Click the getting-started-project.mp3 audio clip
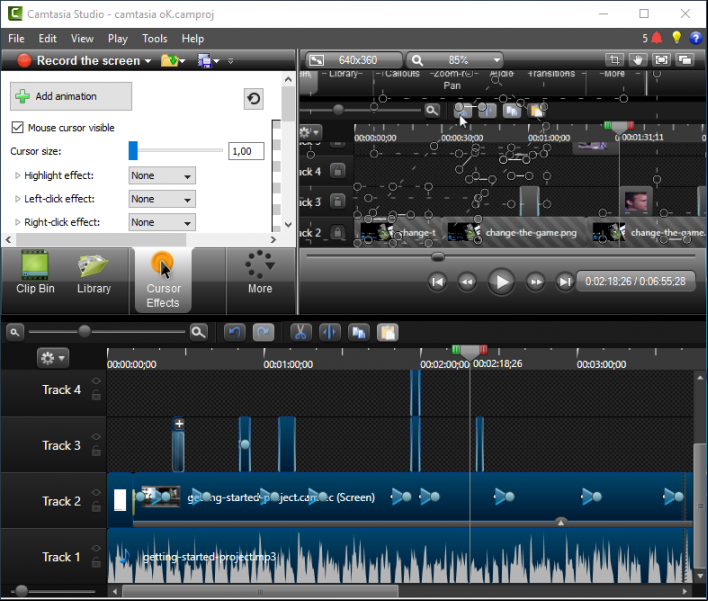708x601 pixels. [400, 557]
